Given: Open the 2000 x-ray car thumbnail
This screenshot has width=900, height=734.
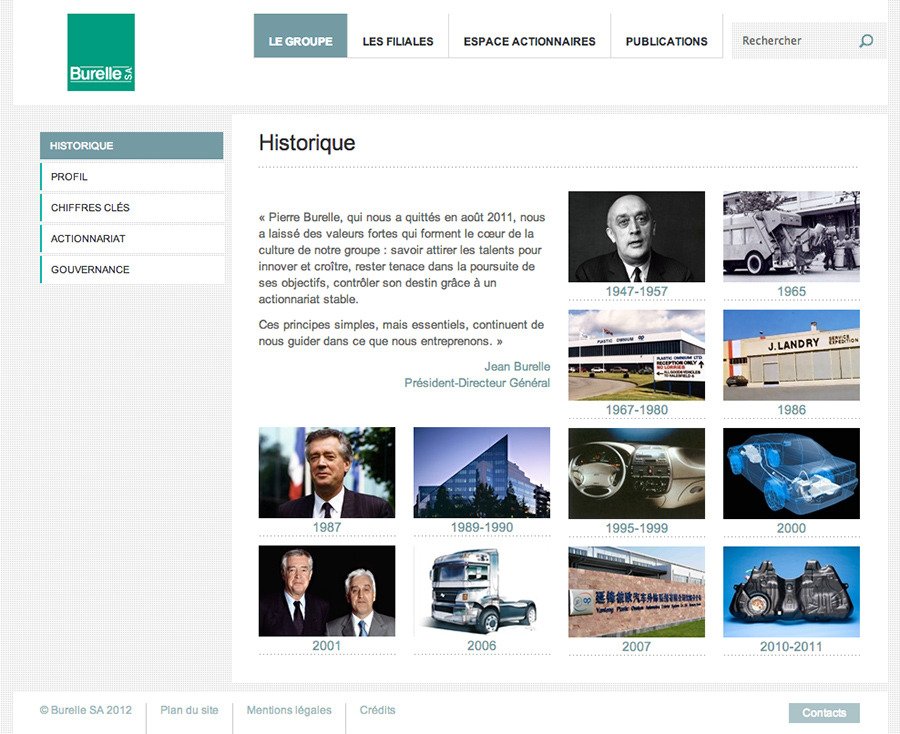Looking at the screenshot, I should [791, 473].
